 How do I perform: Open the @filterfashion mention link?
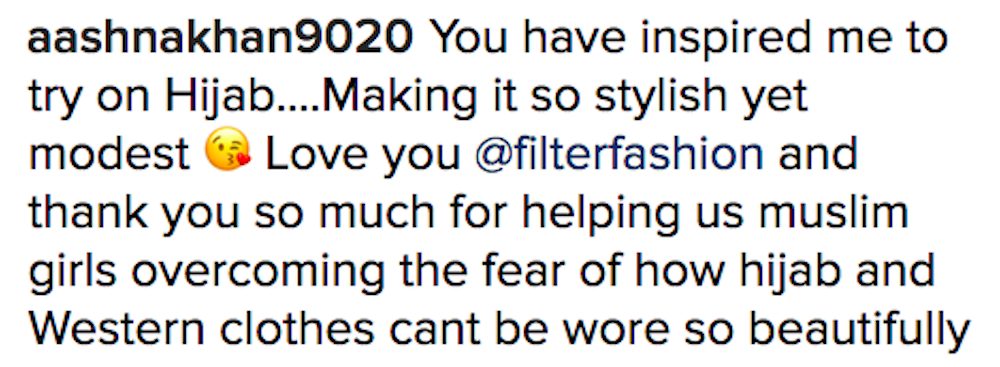[x=619, y=155]
